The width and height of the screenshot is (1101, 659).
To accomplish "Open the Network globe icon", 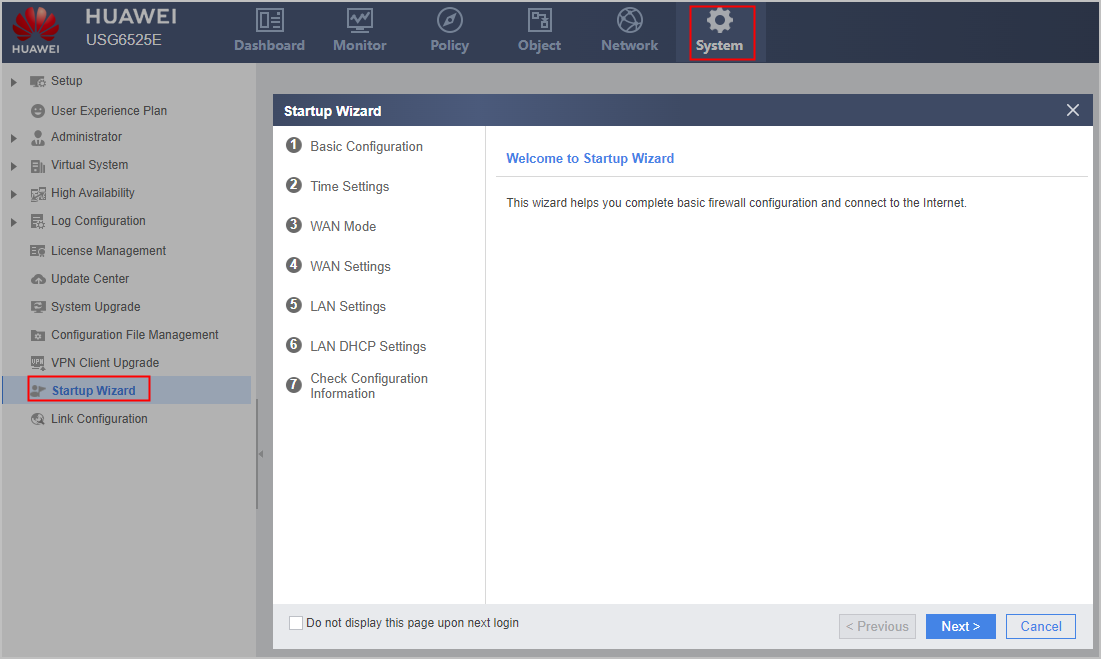I will click(630, 20).
